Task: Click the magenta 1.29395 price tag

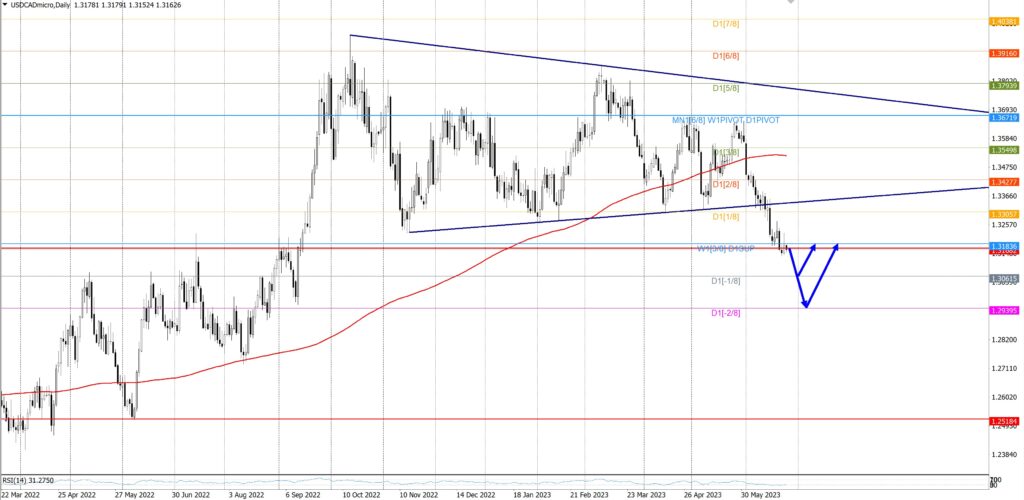Action: (1004, 310)
